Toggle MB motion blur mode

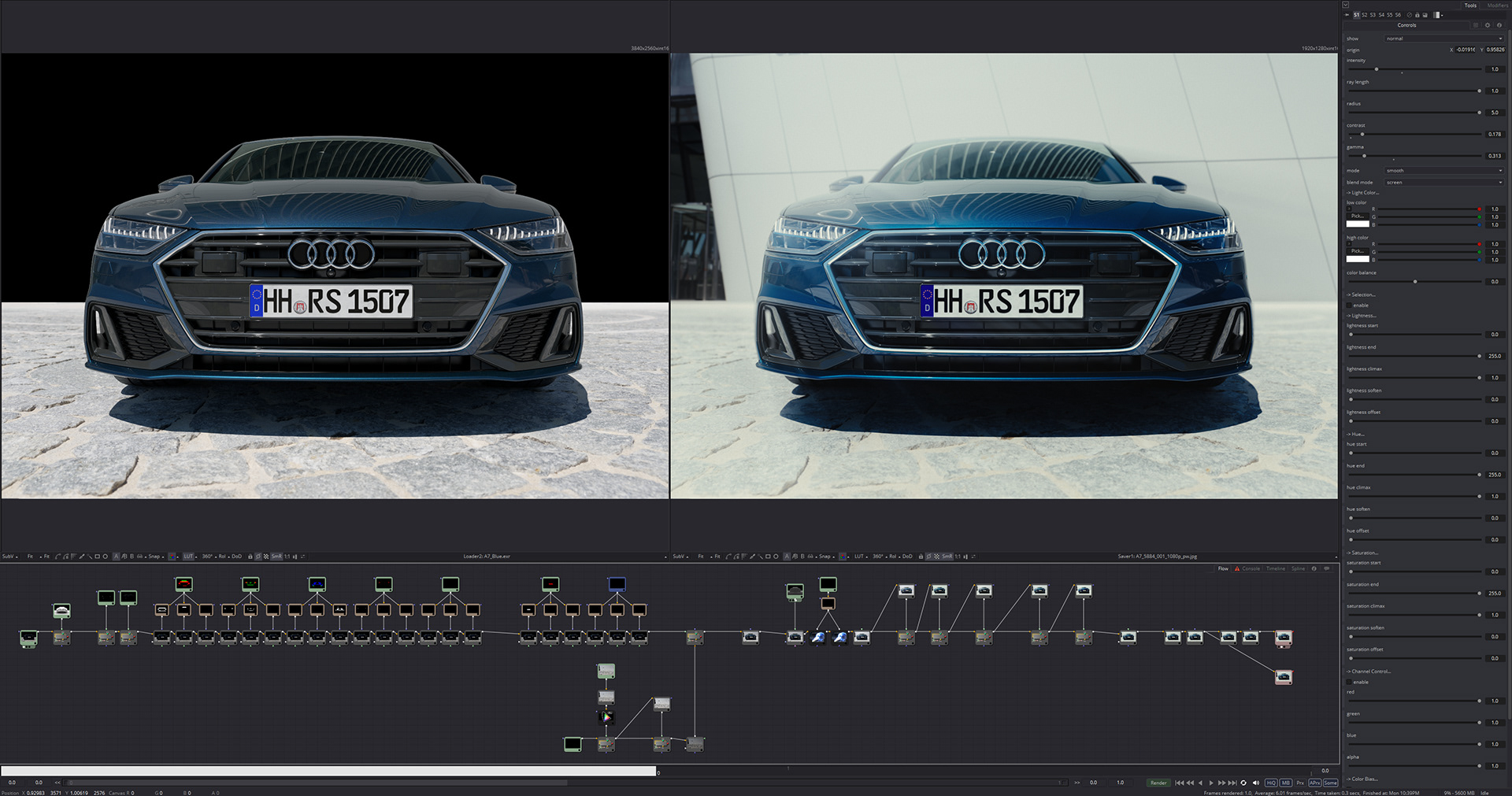tap(1286, 783)
